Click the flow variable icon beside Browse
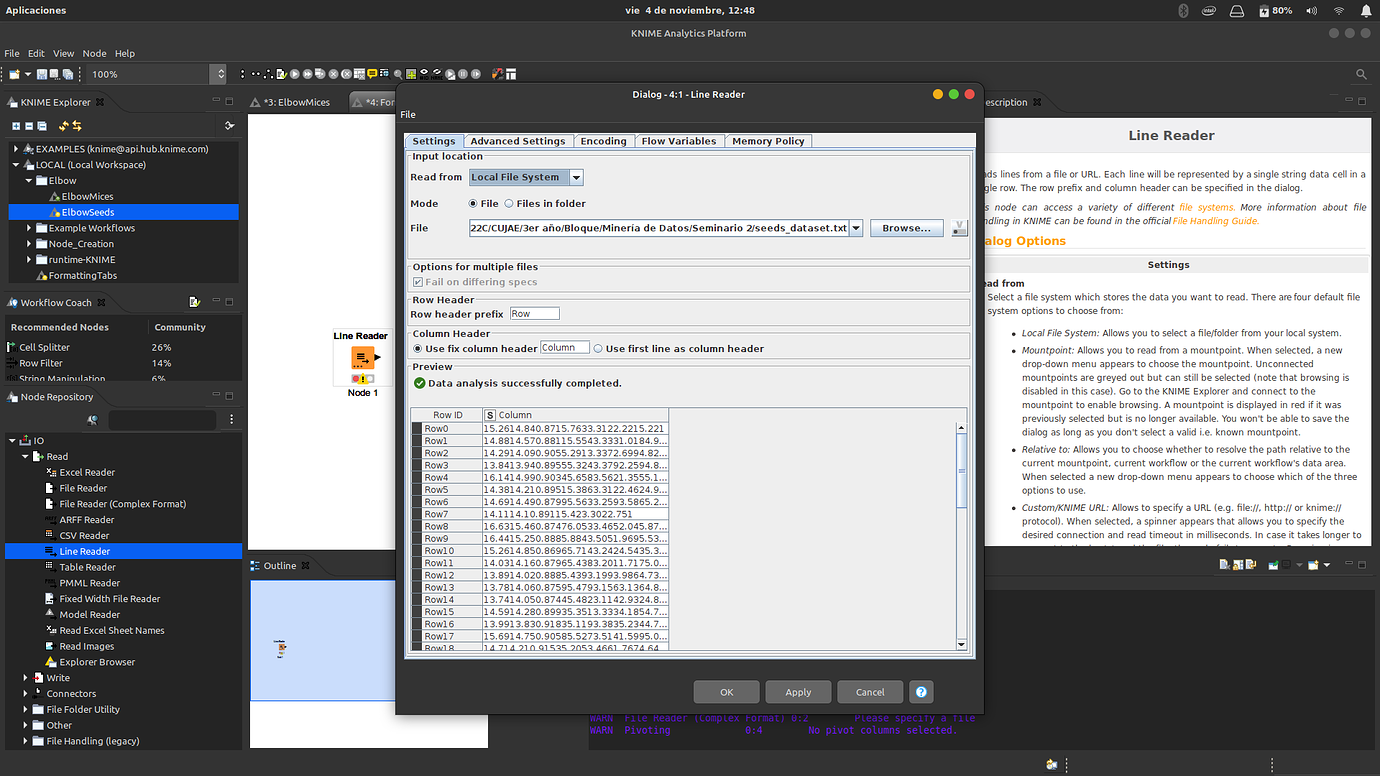Screen dimensions: 1380x776 [x=960, y=228]
